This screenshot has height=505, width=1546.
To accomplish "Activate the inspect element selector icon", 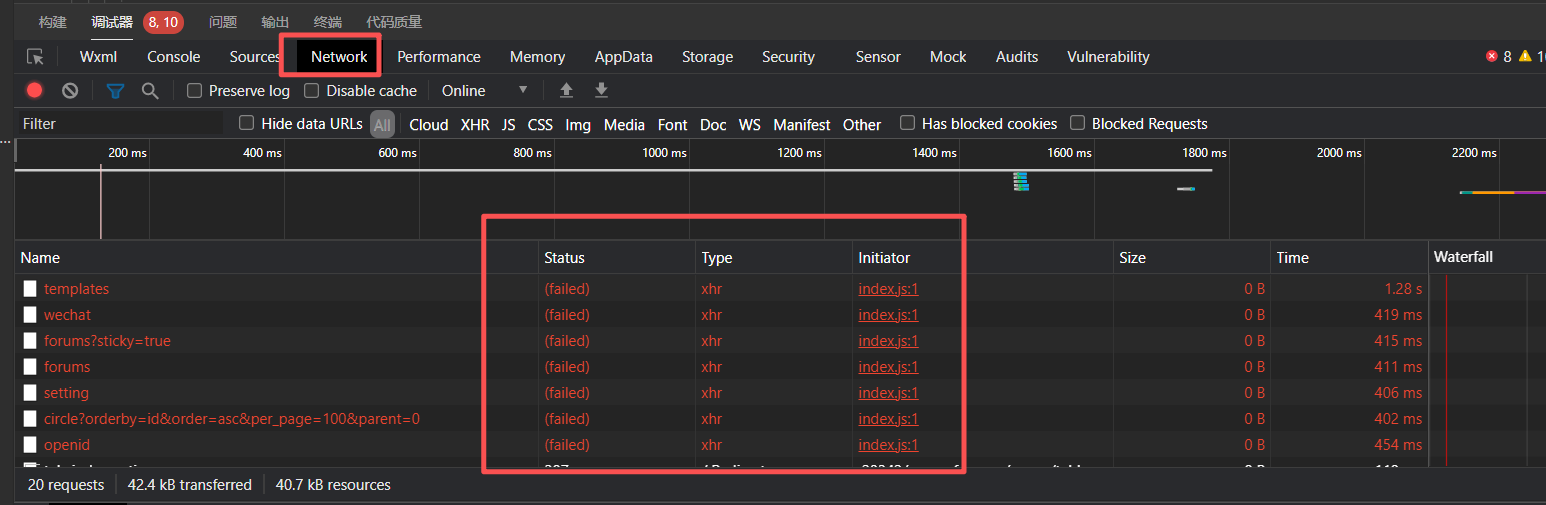I will pyautogui.click(x=36, y=57).
